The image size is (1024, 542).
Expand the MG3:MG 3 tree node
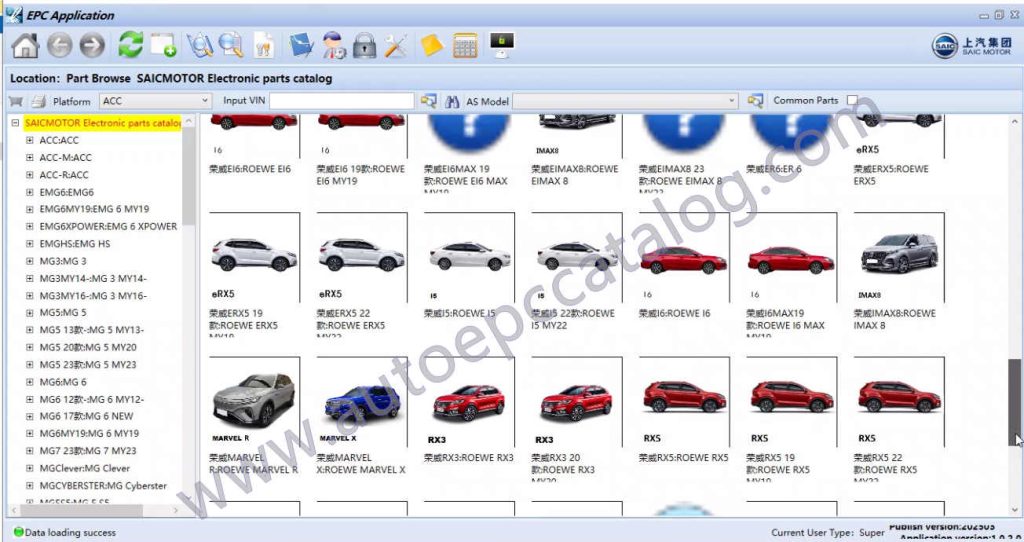point(30,261)
